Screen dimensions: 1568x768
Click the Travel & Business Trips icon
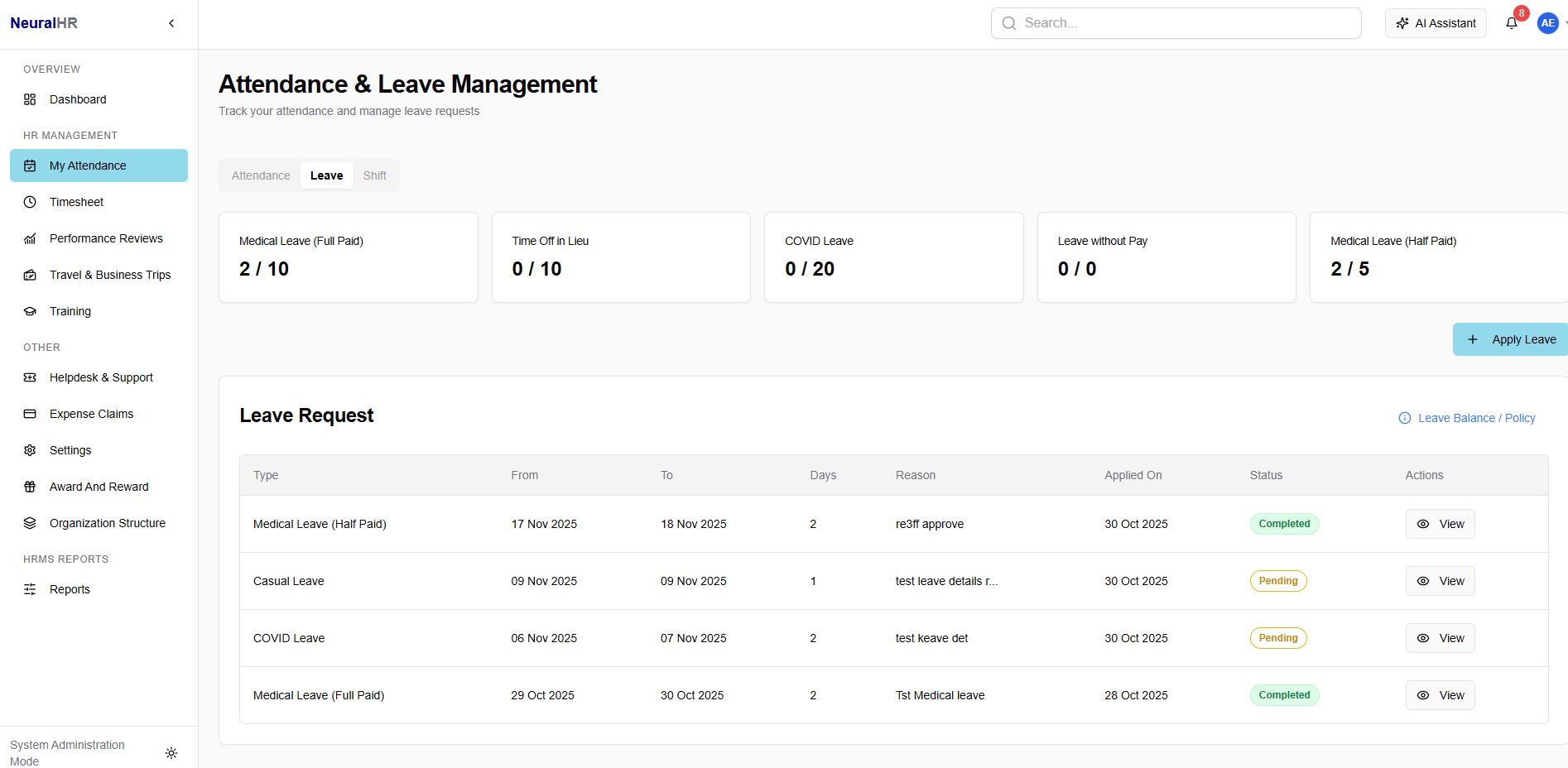30,275
